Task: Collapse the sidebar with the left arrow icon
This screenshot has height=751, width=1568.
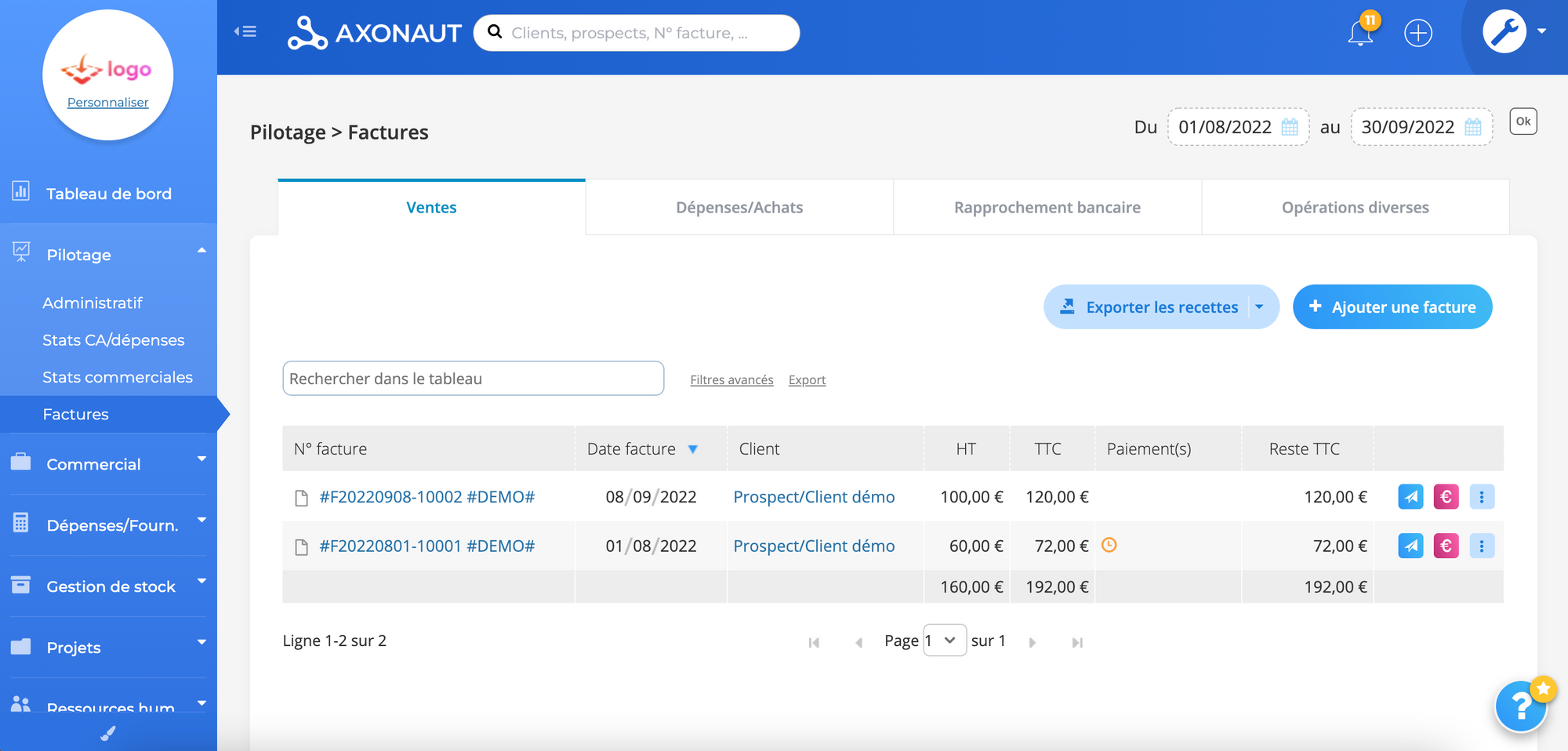Action: click(245, 31)
